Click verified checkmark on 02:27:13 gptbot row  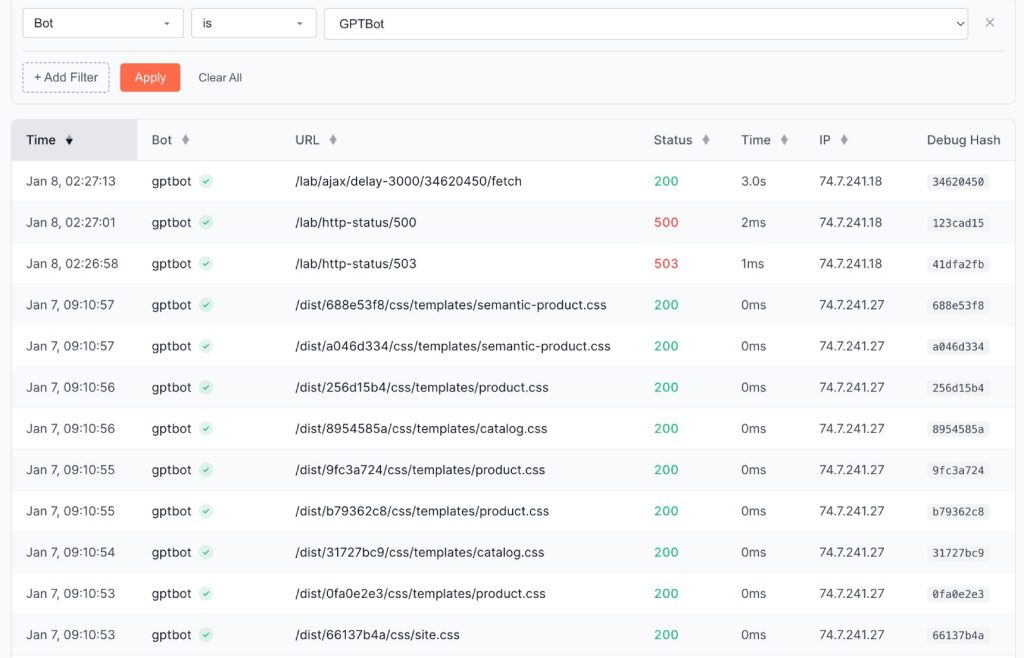pos(206,182)
